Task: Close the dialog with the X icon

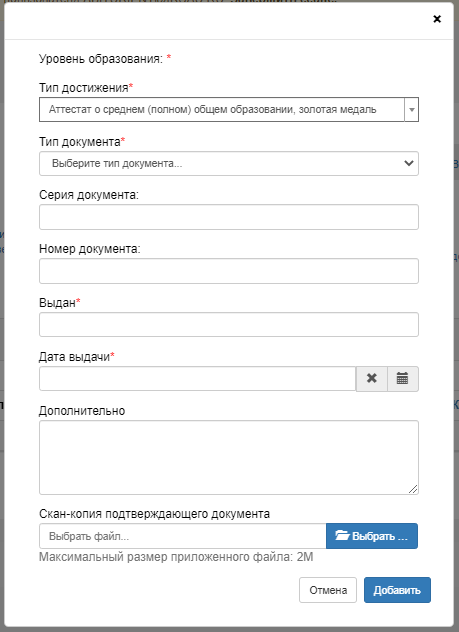Action: tap(437, 19)
